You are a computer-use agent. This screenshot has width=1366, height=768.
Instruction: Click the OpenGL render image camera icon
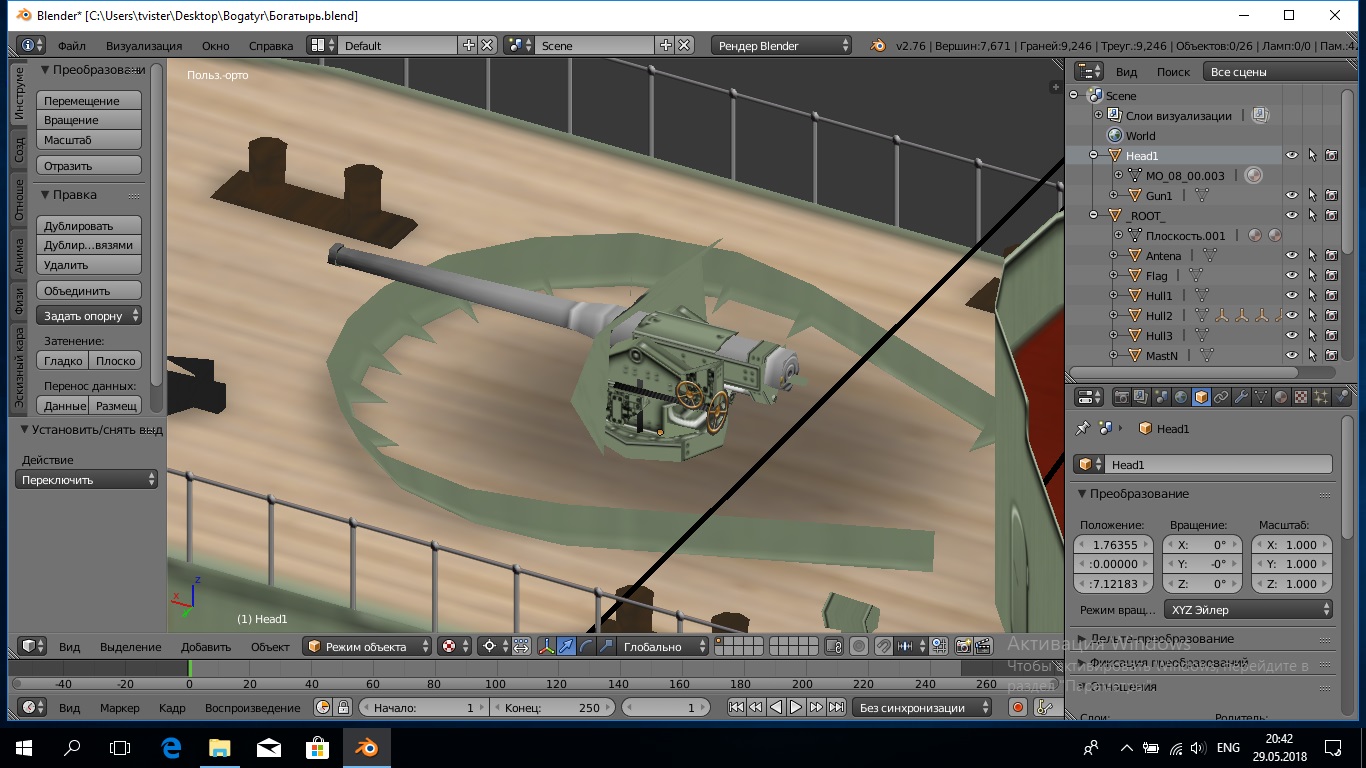[963, 647]
